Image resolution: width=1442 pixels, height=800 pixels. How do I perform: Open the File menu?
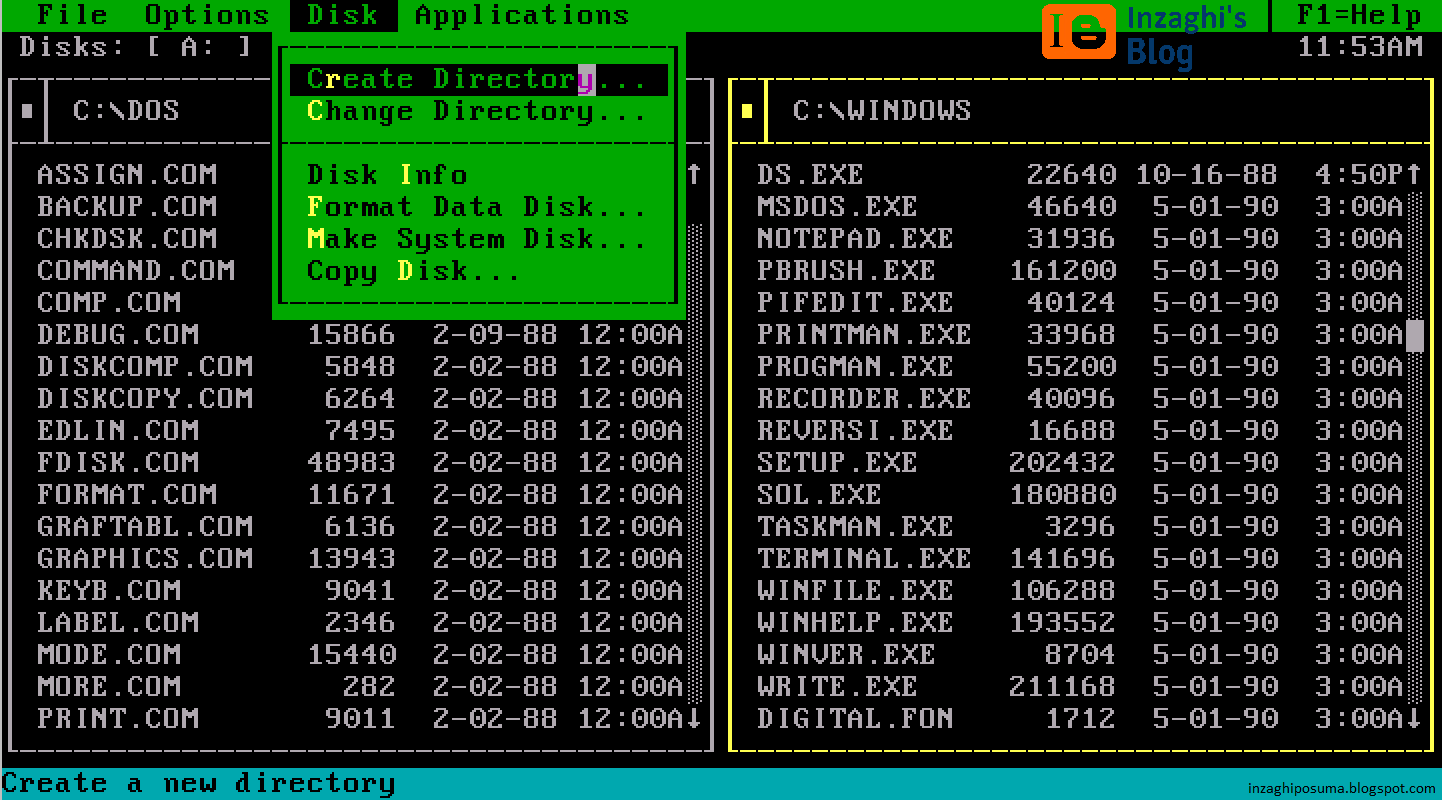coord(72,15)
